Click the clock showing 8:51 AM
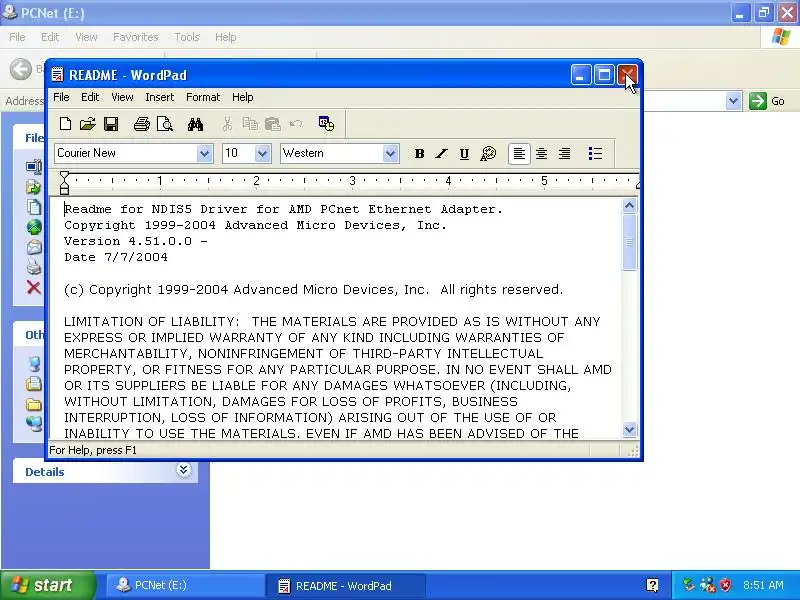Screen dimensions: 800x600 coord(763,585)
